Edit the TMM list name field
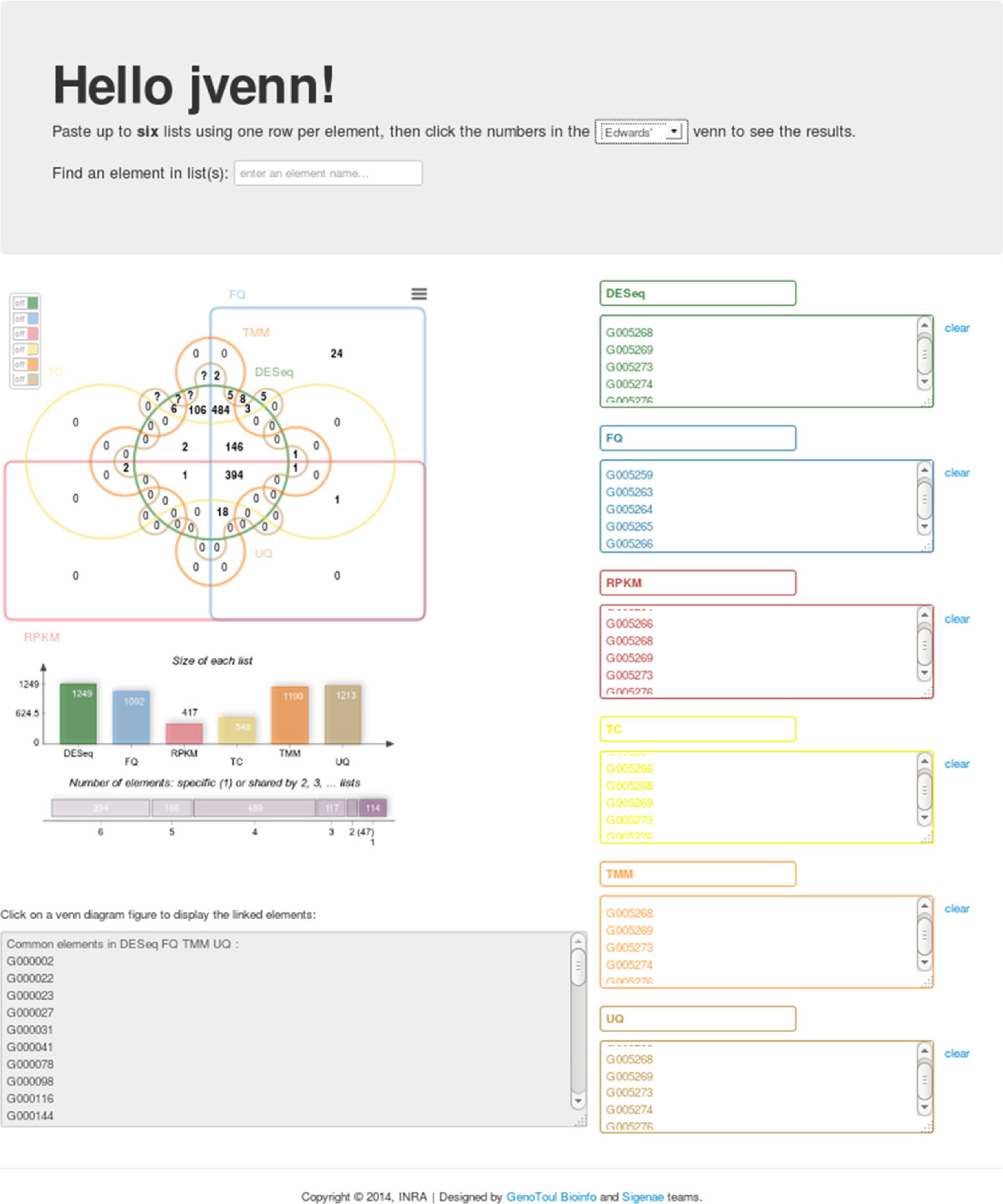Screen dimensions: 1003x1204 tap(698, 874)
